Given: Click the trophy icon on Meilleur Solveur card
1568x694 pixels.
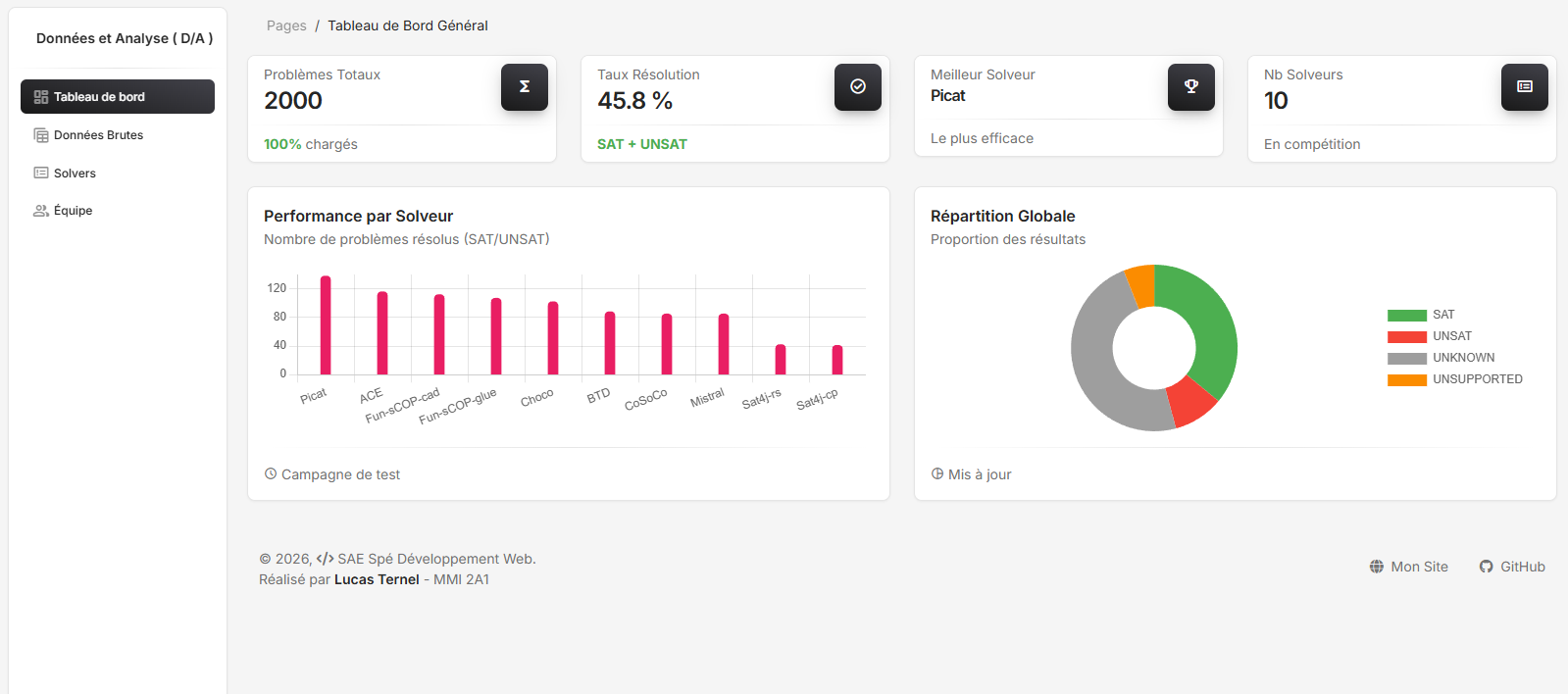Looking at the screenshot, I should (x=1191, y=87).
